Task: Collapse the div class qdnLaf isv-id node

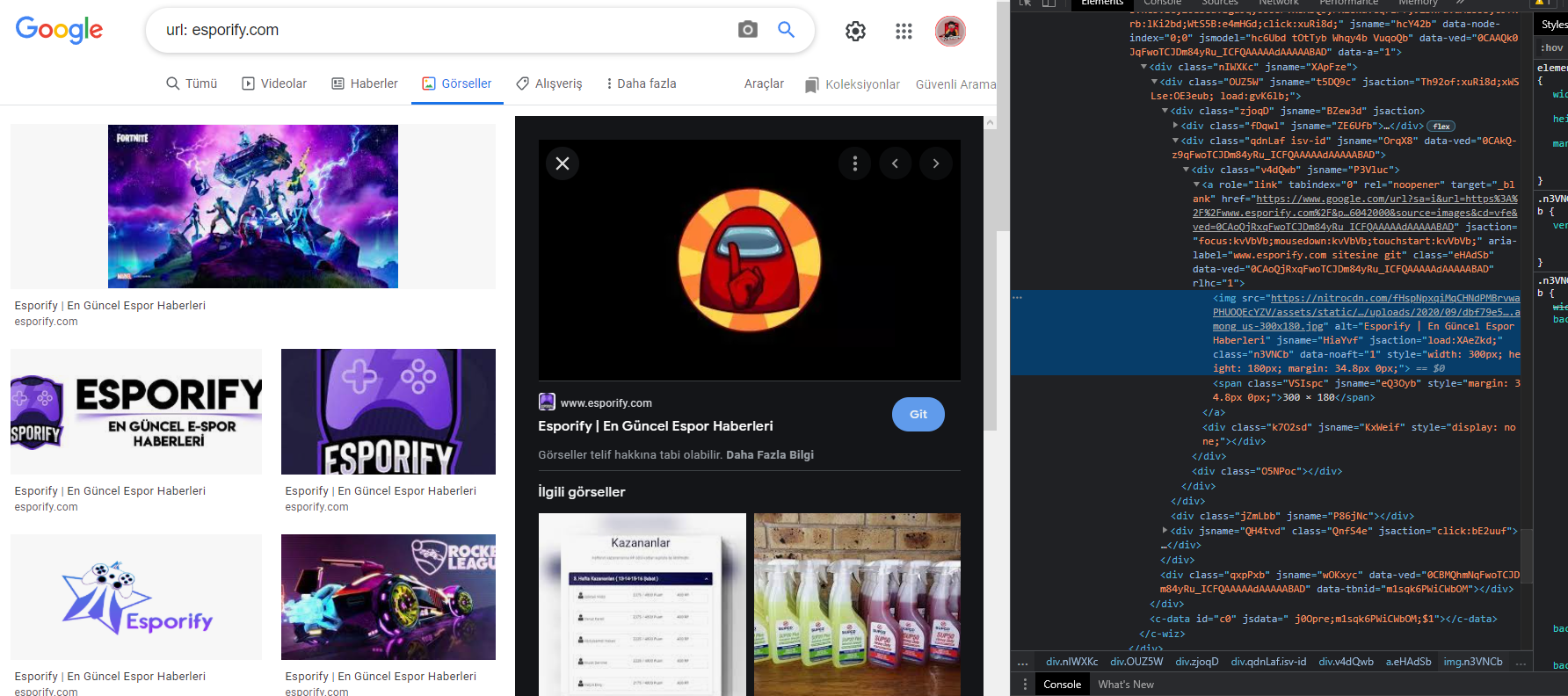Action: point(1175,141)
